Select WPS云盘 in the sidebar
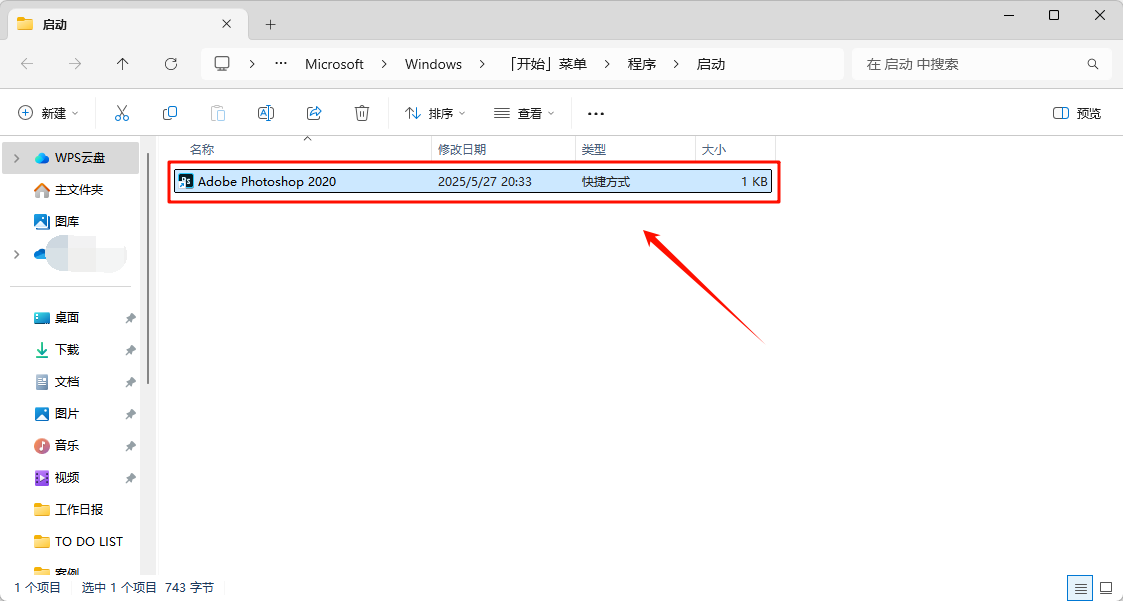The height and width of the screenshot is (601, 1123). click(x=71, y=158)
